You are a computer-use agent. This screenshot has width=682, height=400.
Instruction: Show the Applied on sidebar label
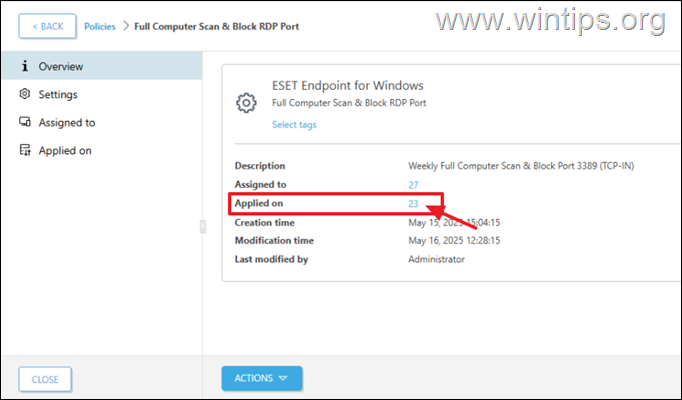[65, 151]
